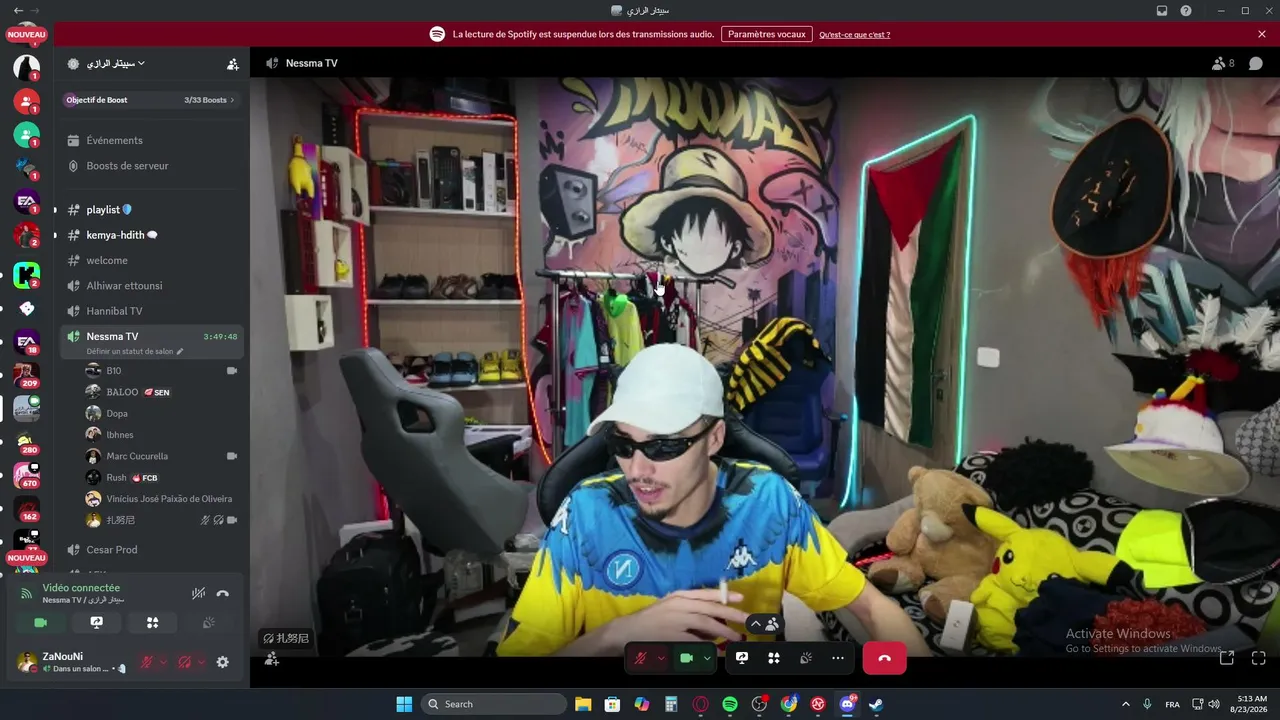Select user Vinicius José Paixão de Oliveira
Viewport: 1280px width, 720px height.
162,499
